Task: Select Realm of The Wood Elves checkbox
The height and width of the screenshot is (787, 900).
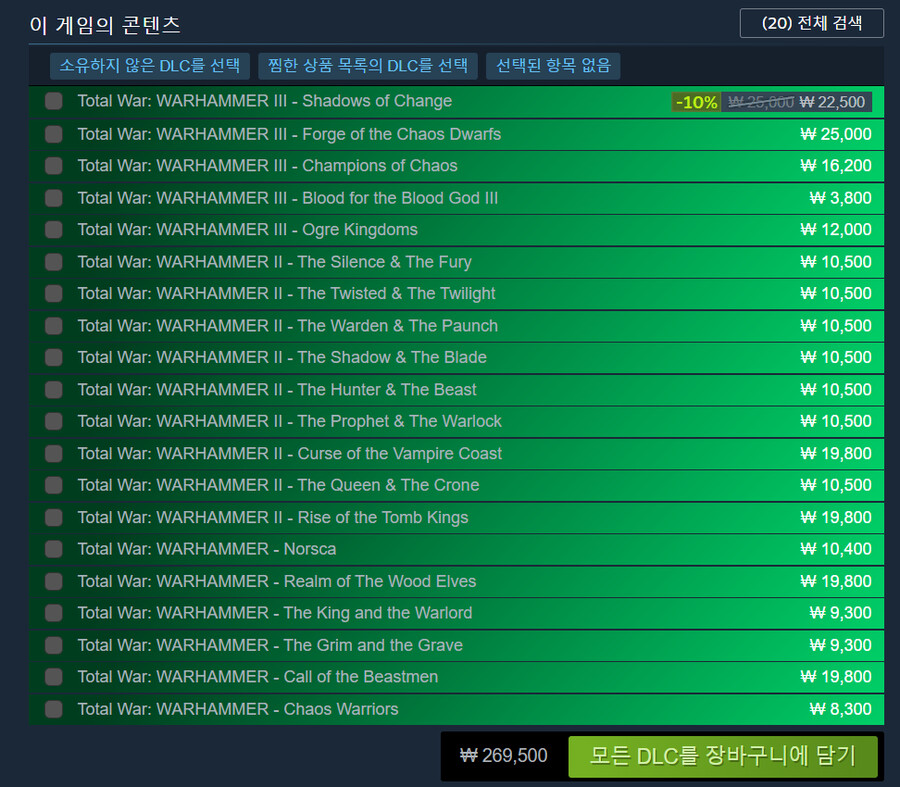Action: pos(54,581)
